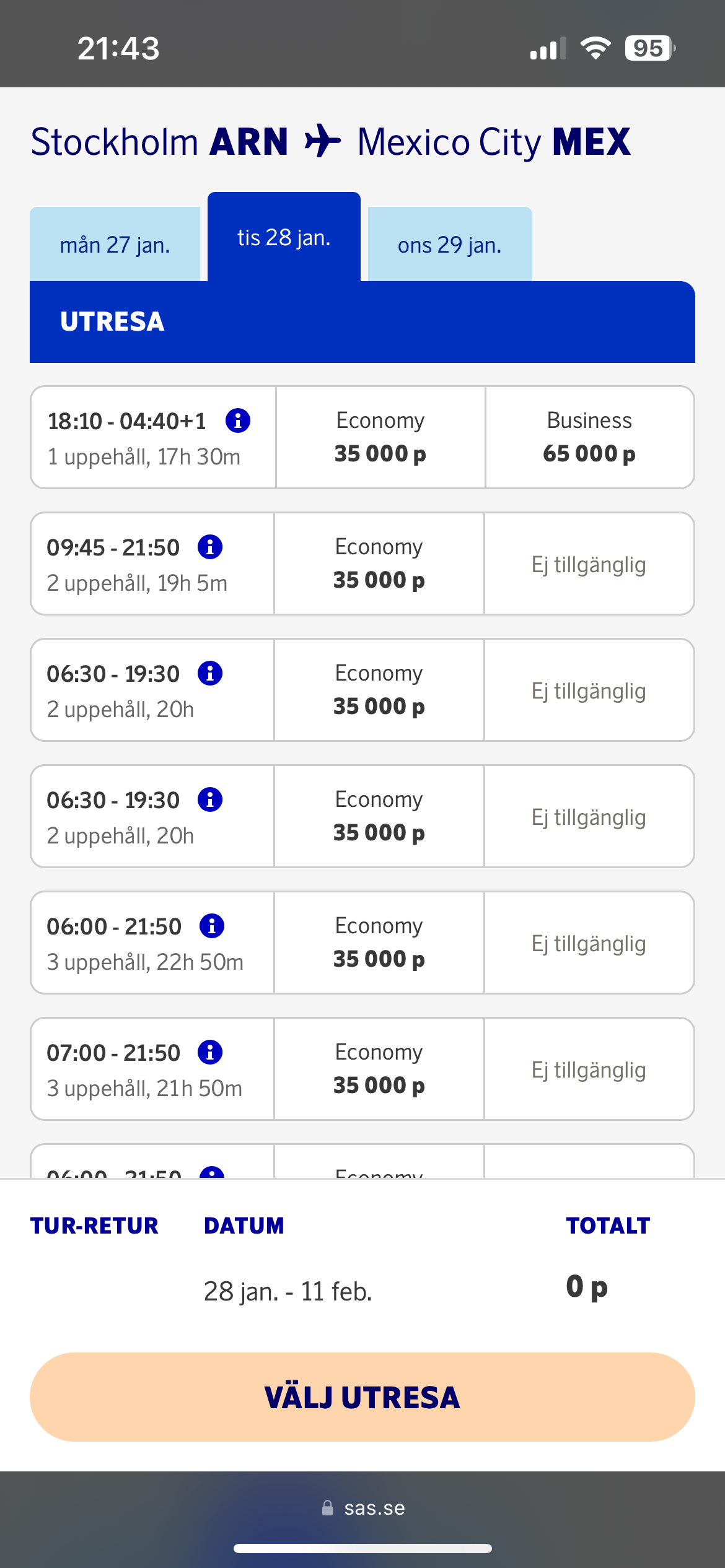Switch to mån 27 jan. date tab
This screenshot has height=1568, width=725.
115,245
